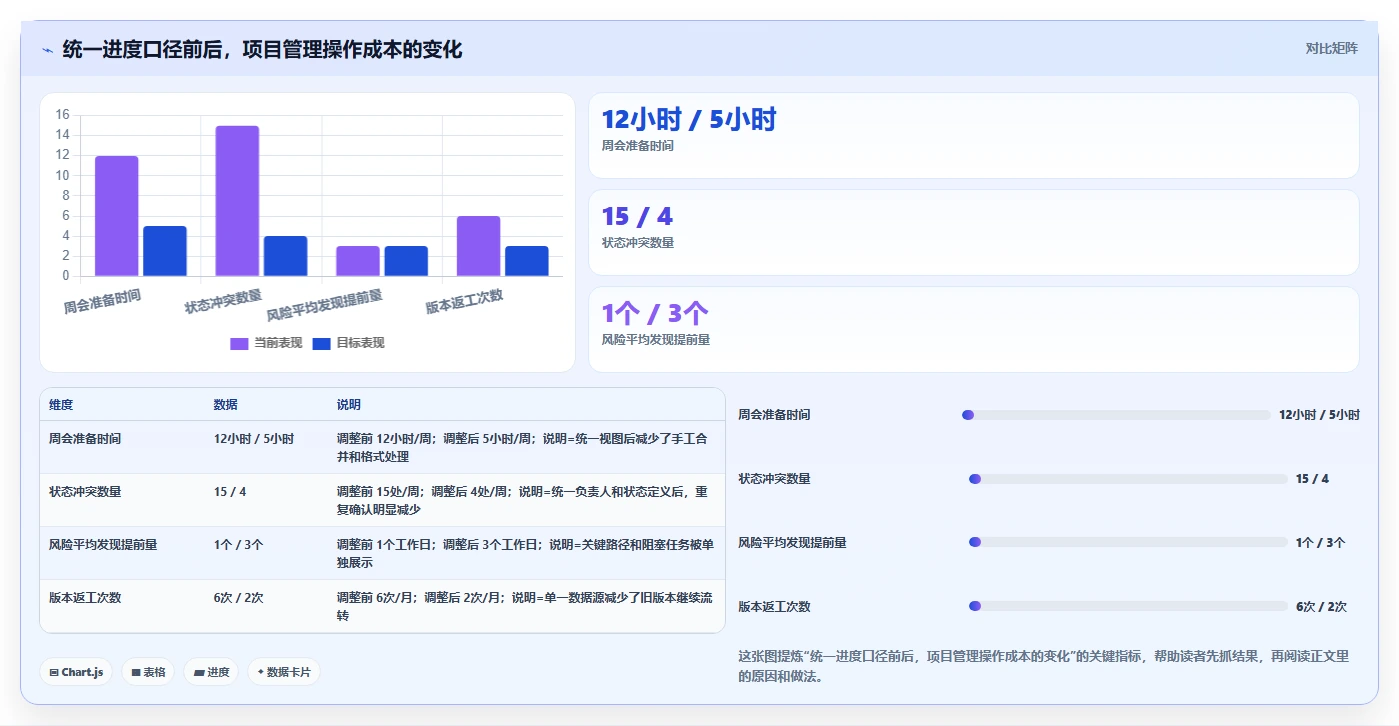The height and width of the screenshot is (726, 1399).
Task: Click the 15 / 4 value after progress bar
Action: [1312, 479]
